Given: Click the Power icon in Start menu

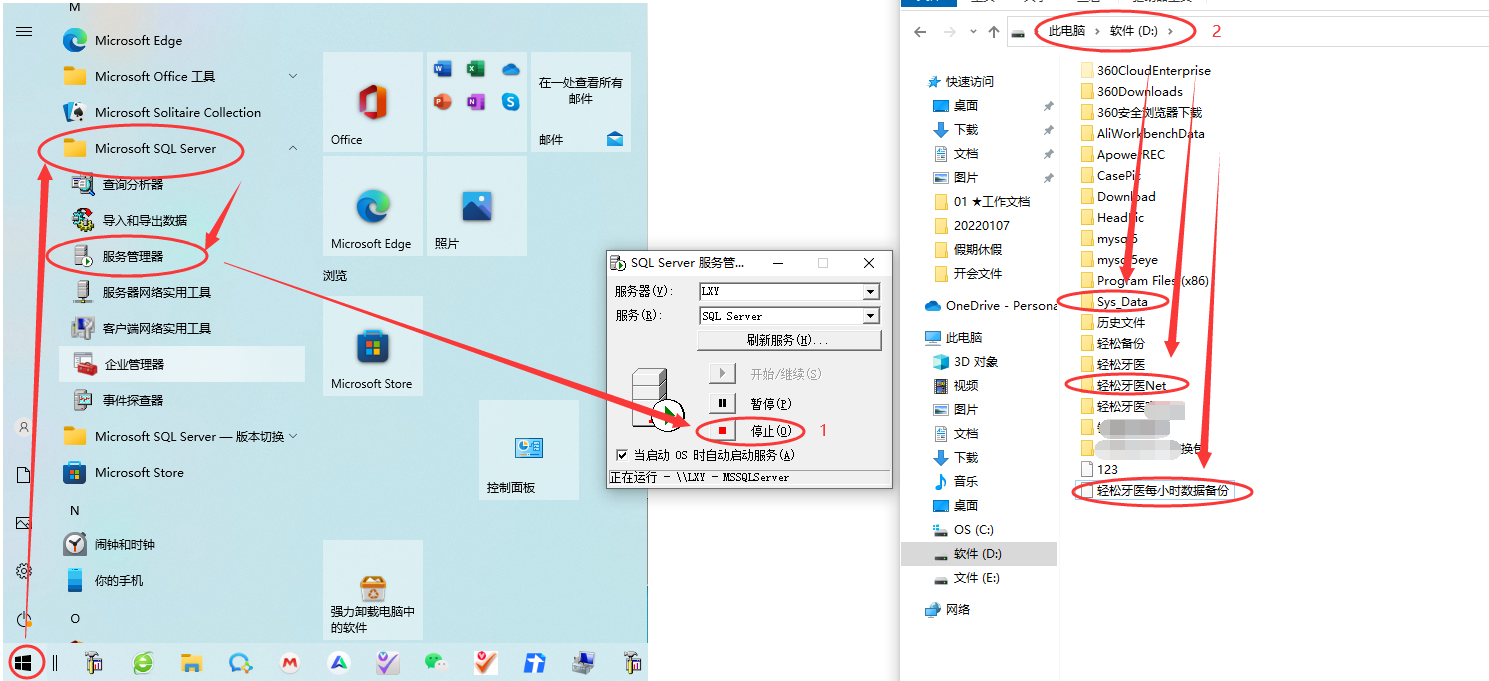Looking at the screenshot, I should click(24, 619).
